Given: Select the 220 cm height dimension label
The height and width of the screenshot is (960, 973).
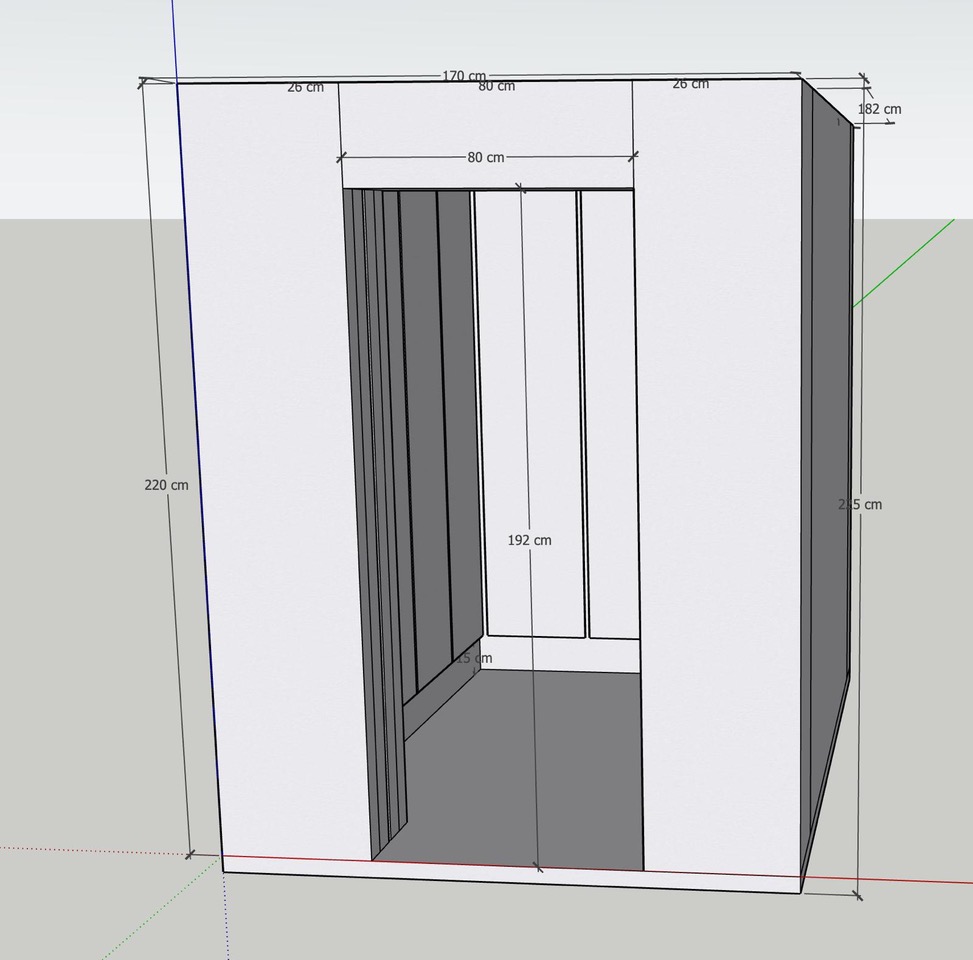Looking at the screenshot, I should click(x=166, y=485).
